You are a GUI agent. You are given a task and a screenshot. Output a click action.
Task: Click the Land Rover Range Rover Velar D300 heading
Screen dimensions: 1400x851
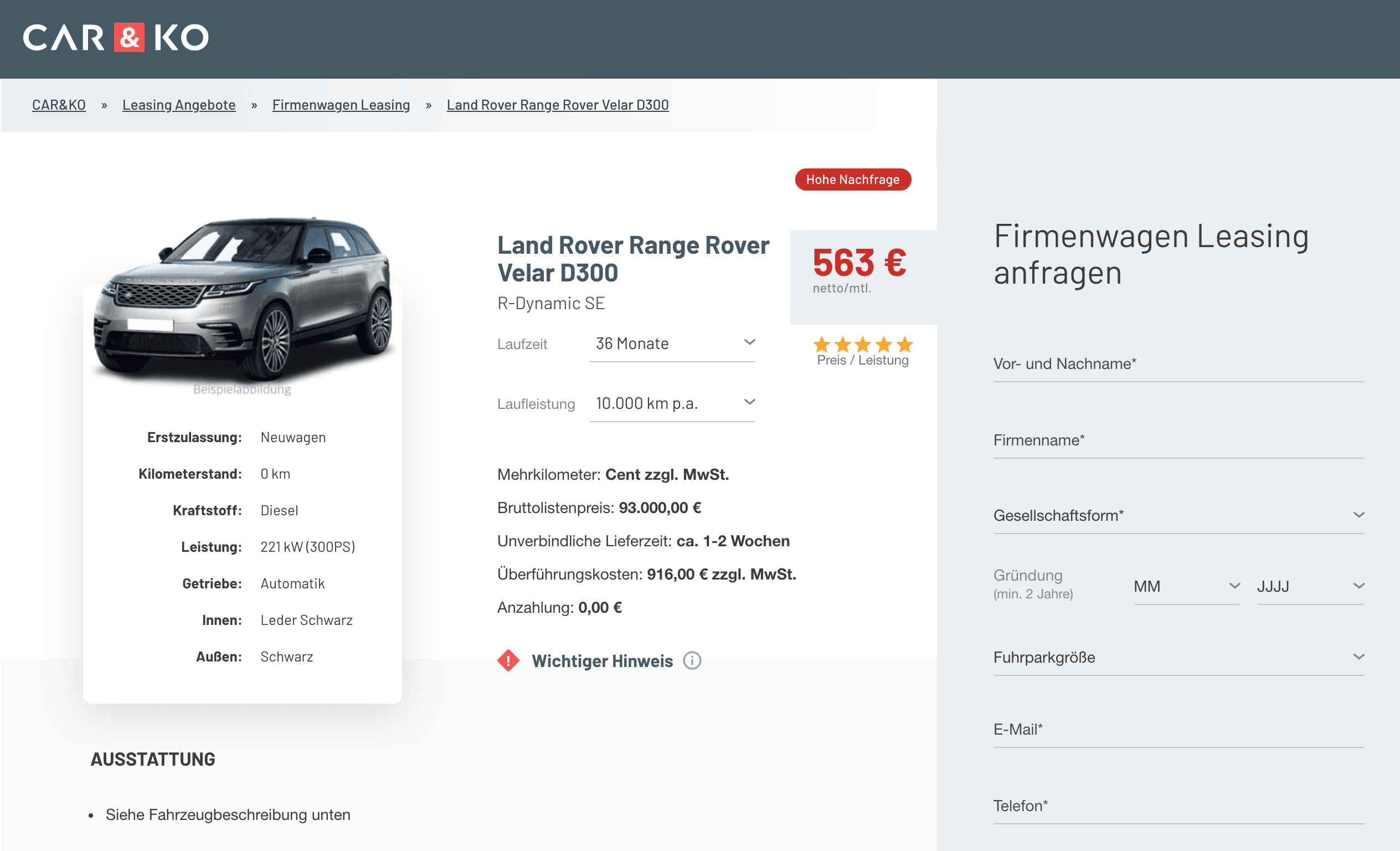pos(633,259)
